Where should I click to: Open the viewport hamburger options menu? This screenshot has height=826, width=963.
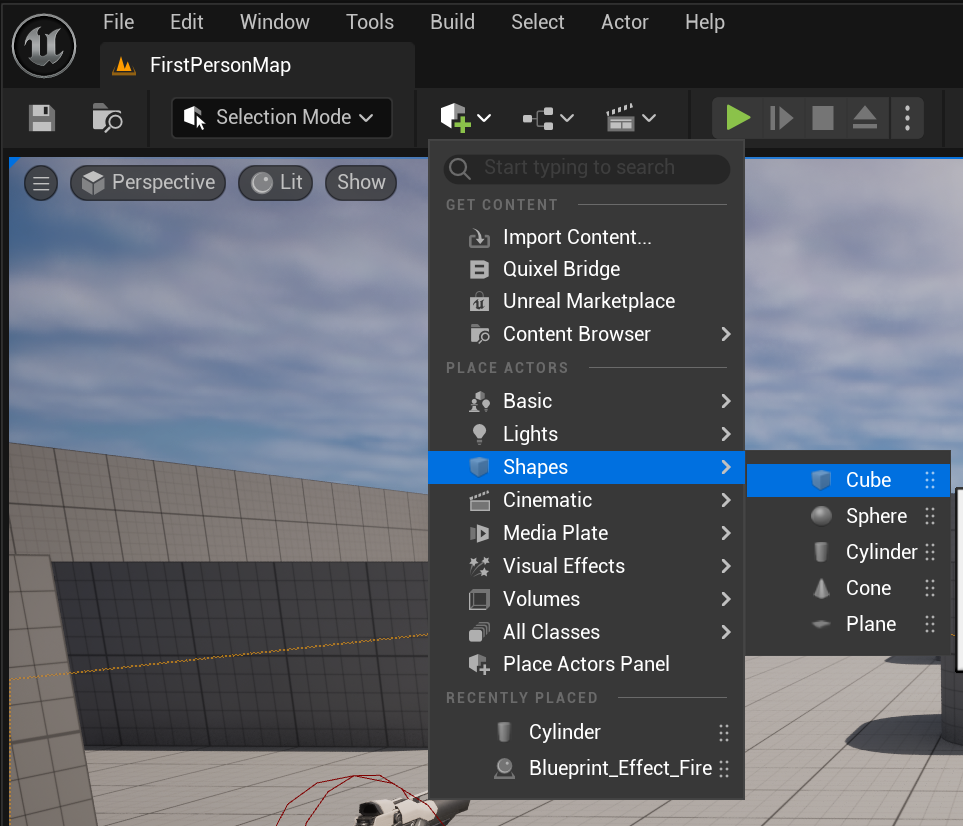coord(41,183)
